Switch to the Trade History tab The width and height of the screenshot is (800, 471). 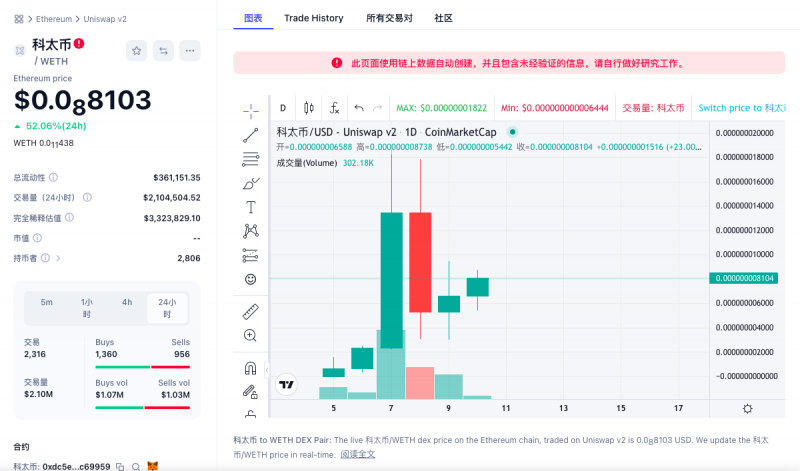[x=314, y=18]
